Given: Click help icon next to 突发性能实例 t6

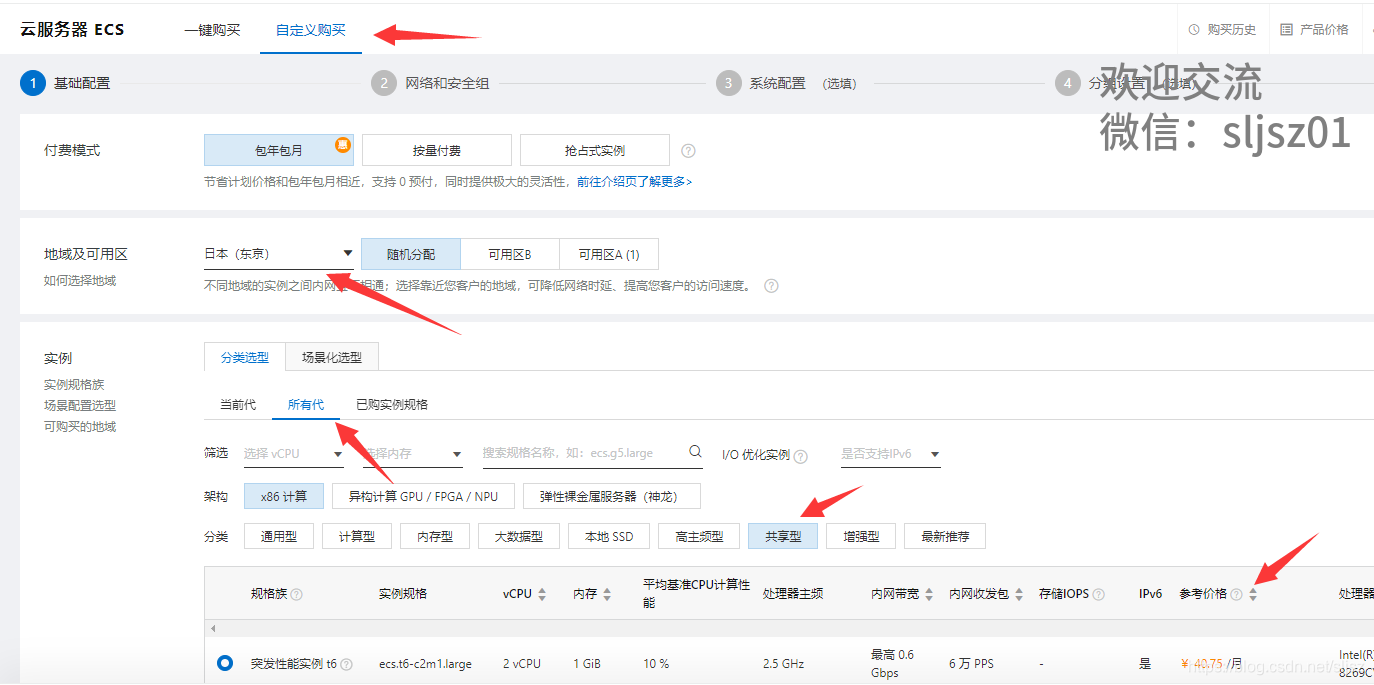Looking at the screenshot, I should [346, 664].
